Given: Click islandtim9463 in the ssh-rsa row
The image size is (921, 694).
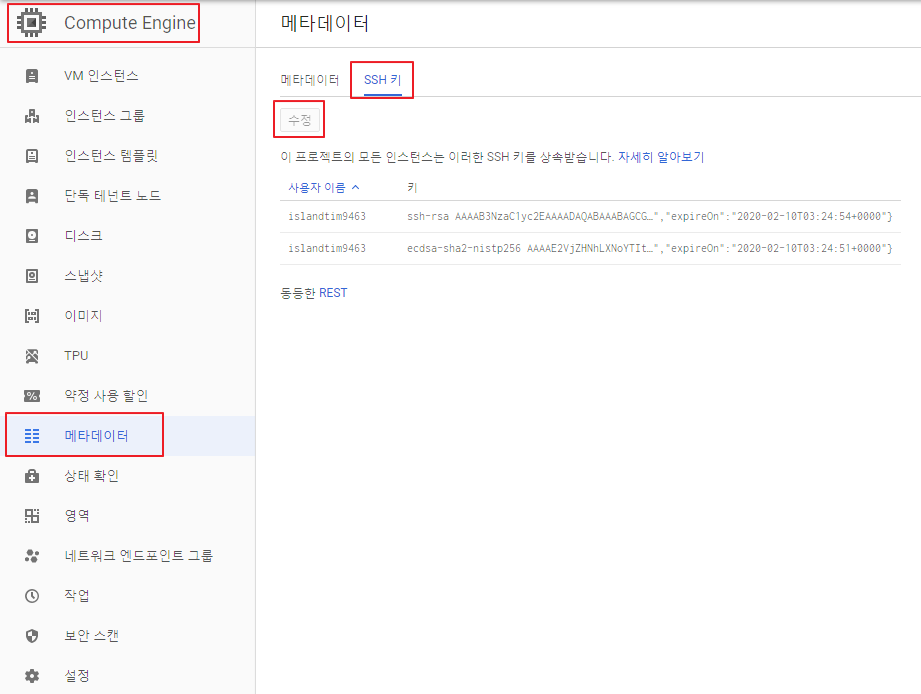Looking at the screenshot, I should (327, 216).
